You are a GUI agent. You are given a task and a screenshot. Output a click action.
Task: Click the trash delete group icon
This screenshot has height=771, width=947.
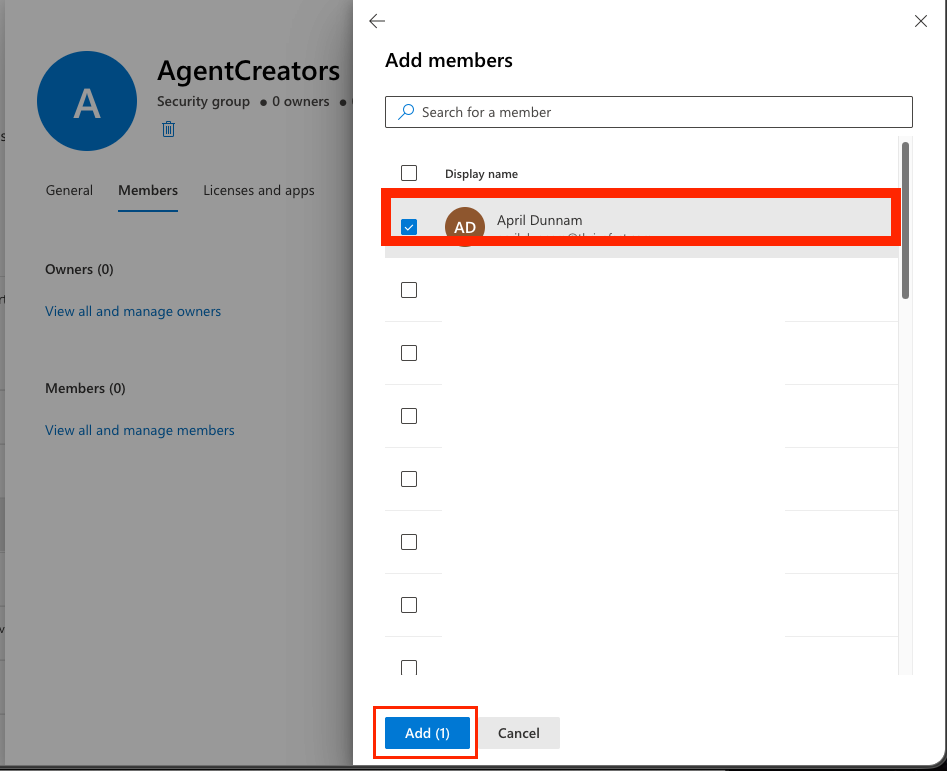(x=169, y=128)
